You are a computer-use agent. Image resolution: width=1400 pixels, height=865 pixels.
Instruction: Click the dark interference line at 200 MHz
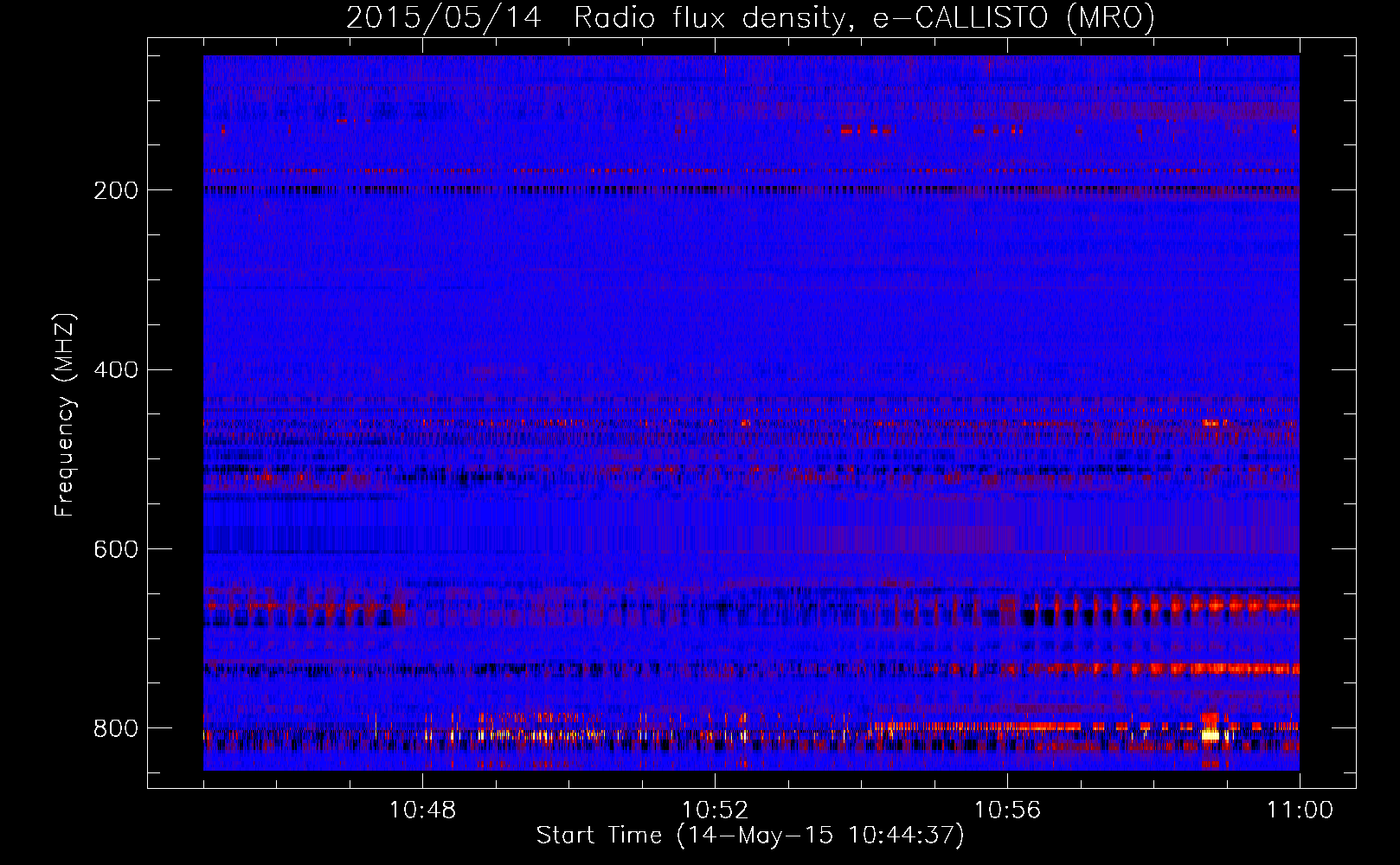[x=751, y=189]
